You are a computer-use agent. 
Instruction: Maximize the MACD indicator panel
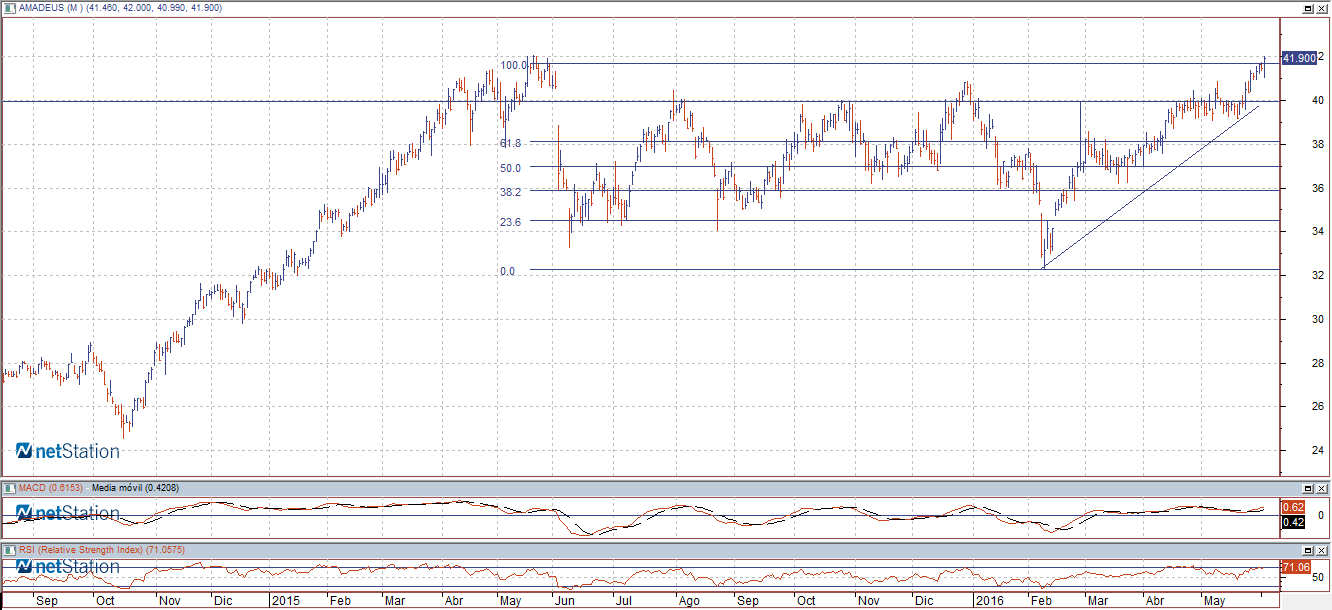pyautogui.click(x=1307, y=487)
